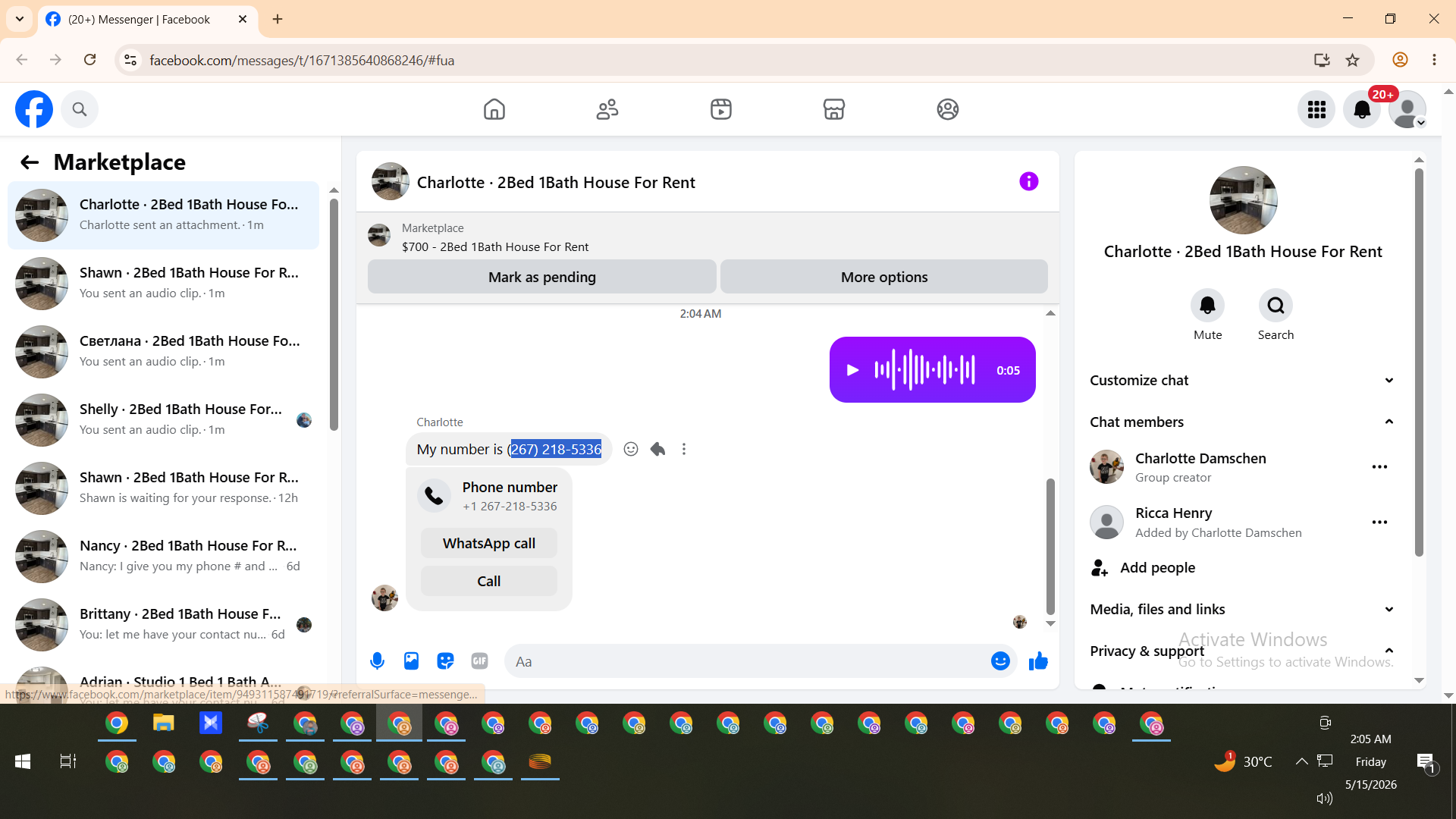Viewport: 1456px width, 819px height.
Task: Open the Chrome three-dot menu
Action: (x=1434, y=60)
